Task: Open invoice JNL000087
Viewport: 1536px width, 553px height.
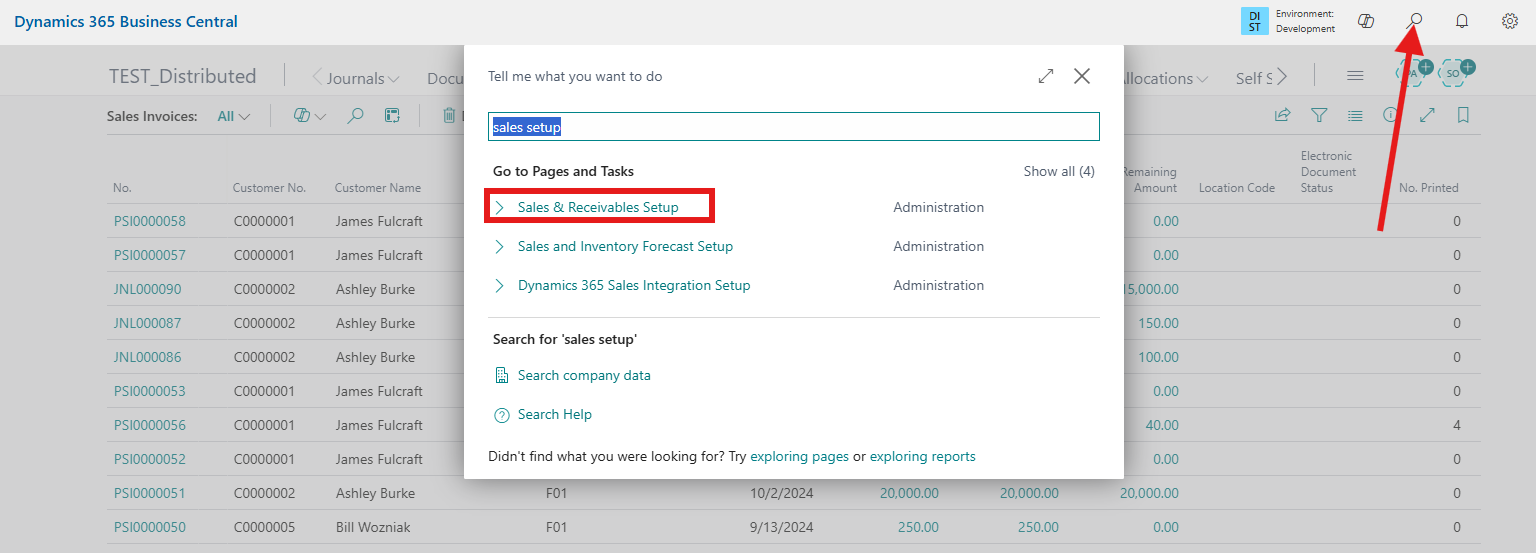Action: (148, 323)
